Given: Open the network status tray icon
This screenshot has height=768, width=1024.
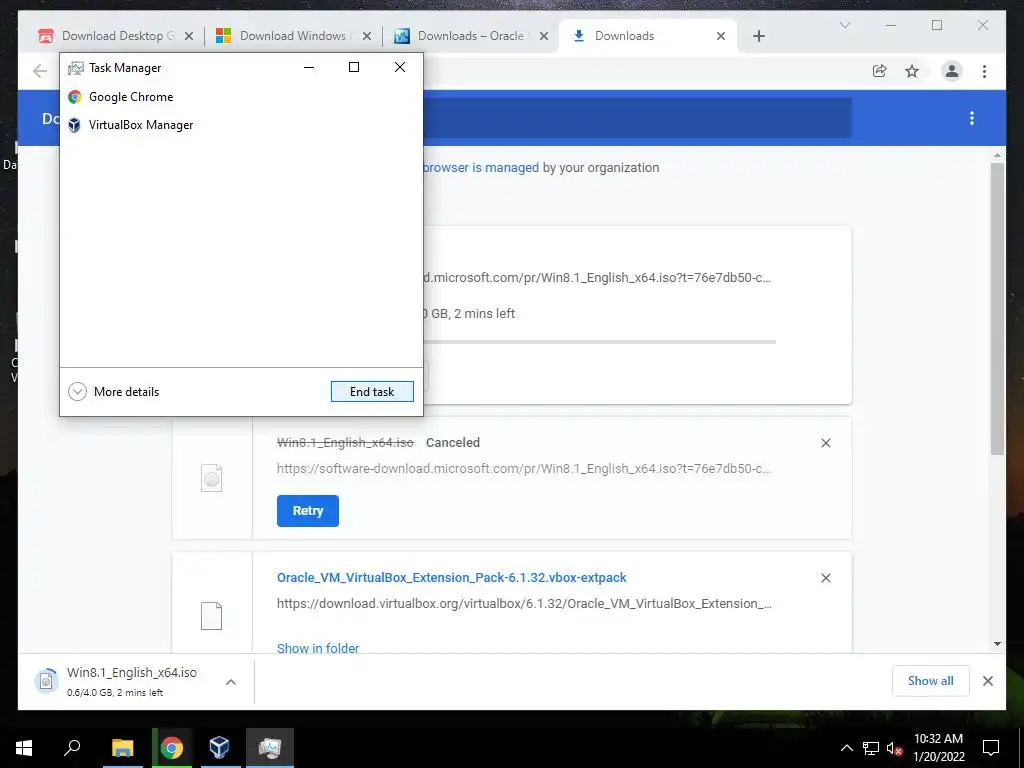Looking at the screenshot, I should [x=871, y=748].
